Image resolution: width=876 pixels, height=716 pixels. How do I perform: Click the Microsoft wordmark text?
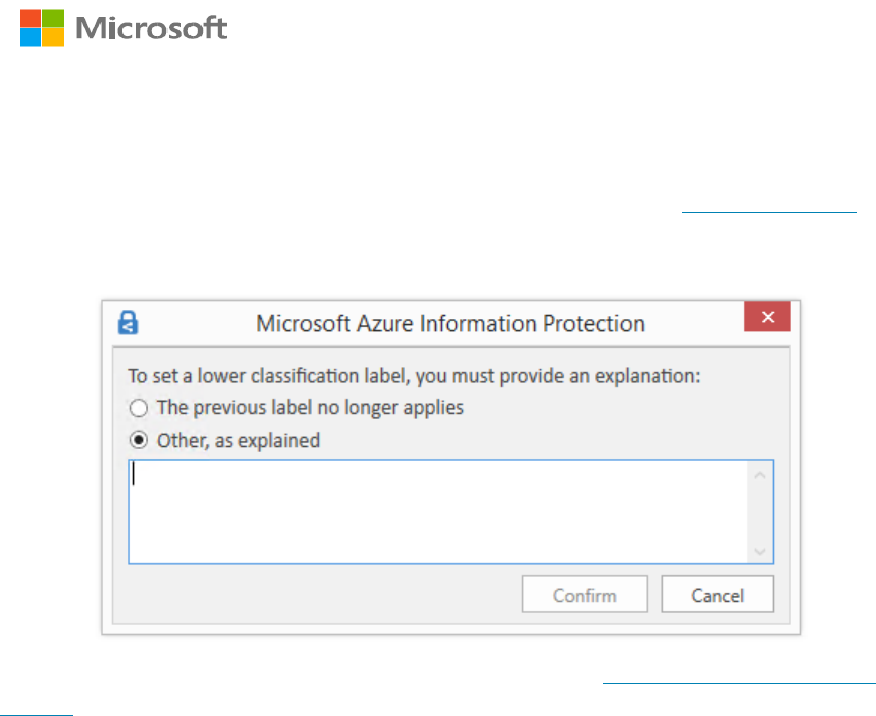(151, 28)
